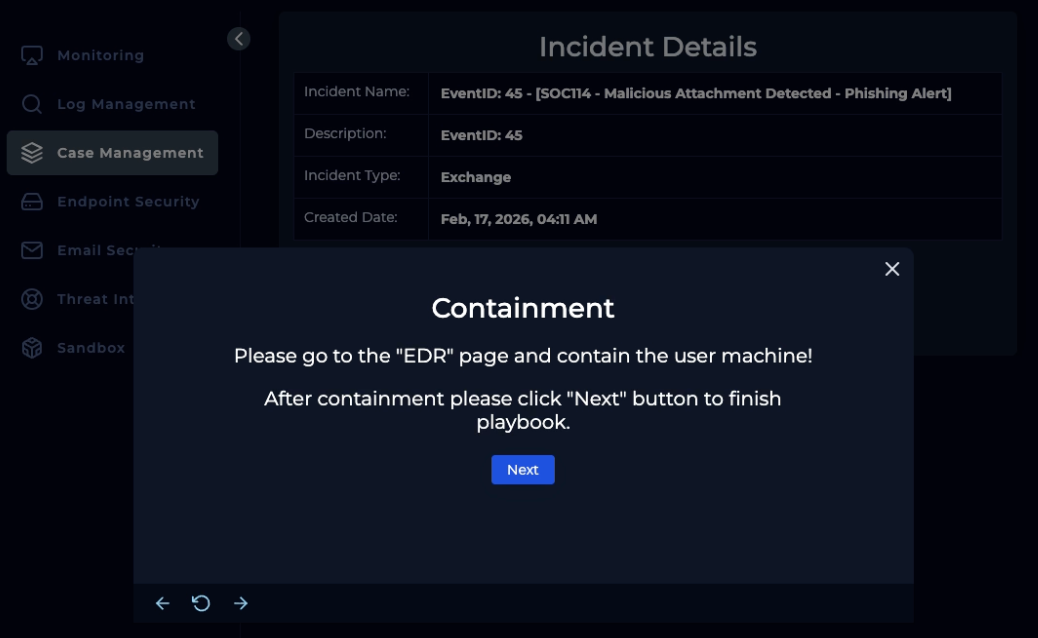Viewport: 1038px width, 638px height.
Task: Close the Containment dialog
Action: coord(892,269)
